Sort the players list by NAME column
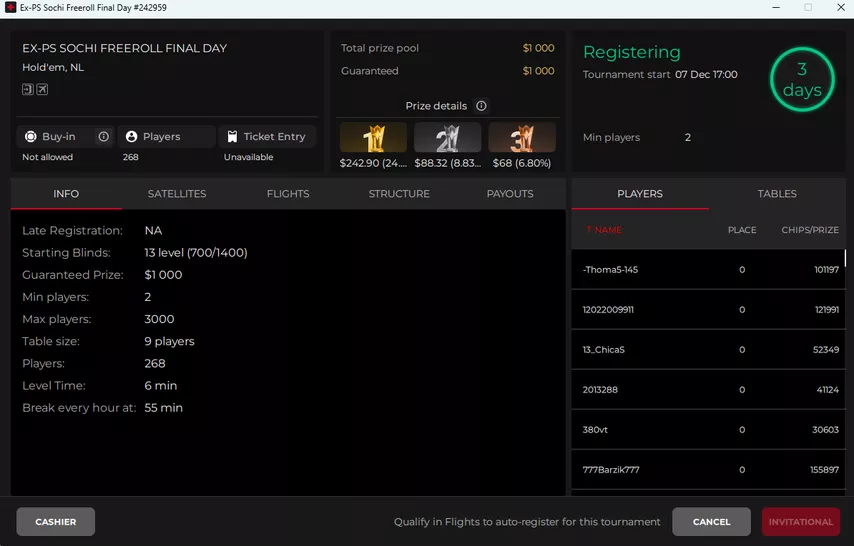 (x=604, y=230)
